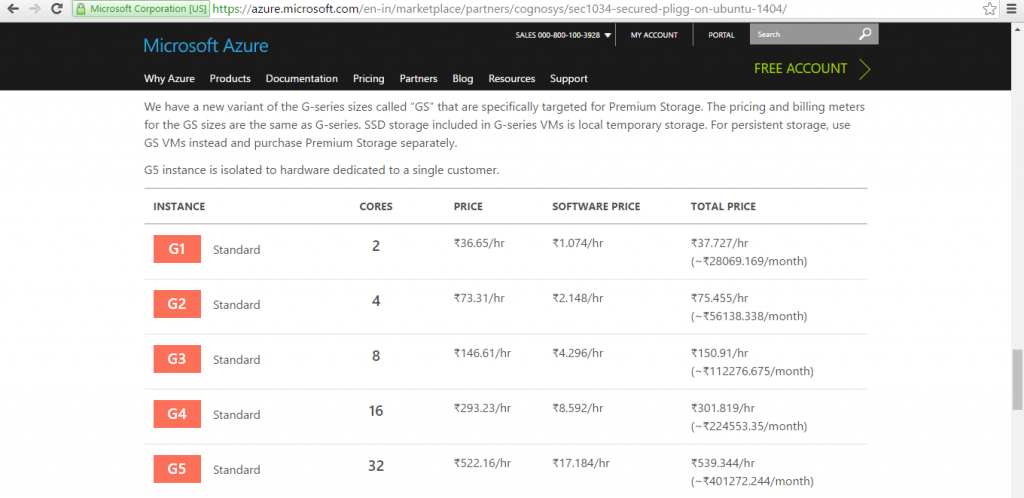Click the browser forward arrow
The image size is (1024, 498).
tap(37, 9)
